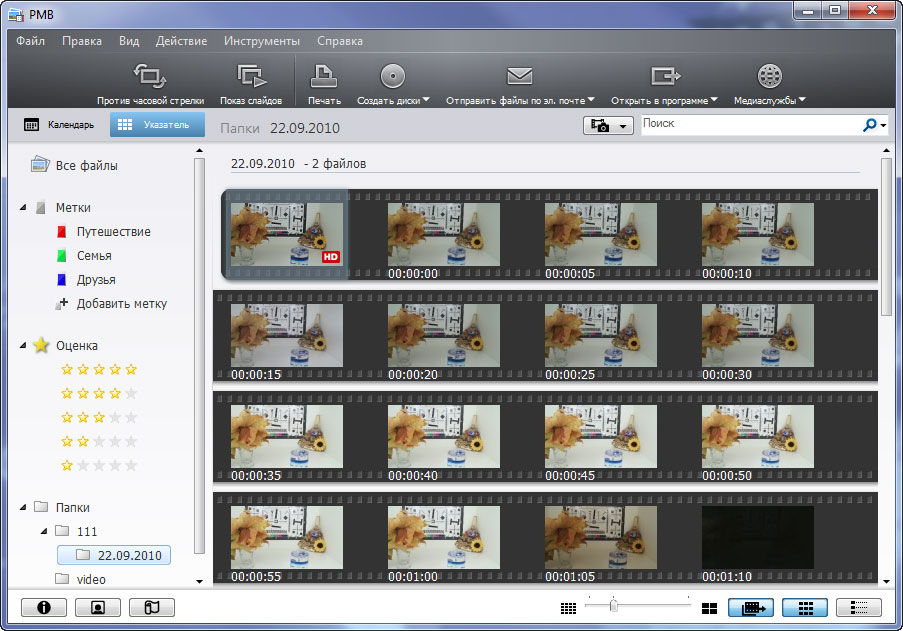The image size is (903, 631).
Task: Open the Инструменты menu
Action: [262, 41]
